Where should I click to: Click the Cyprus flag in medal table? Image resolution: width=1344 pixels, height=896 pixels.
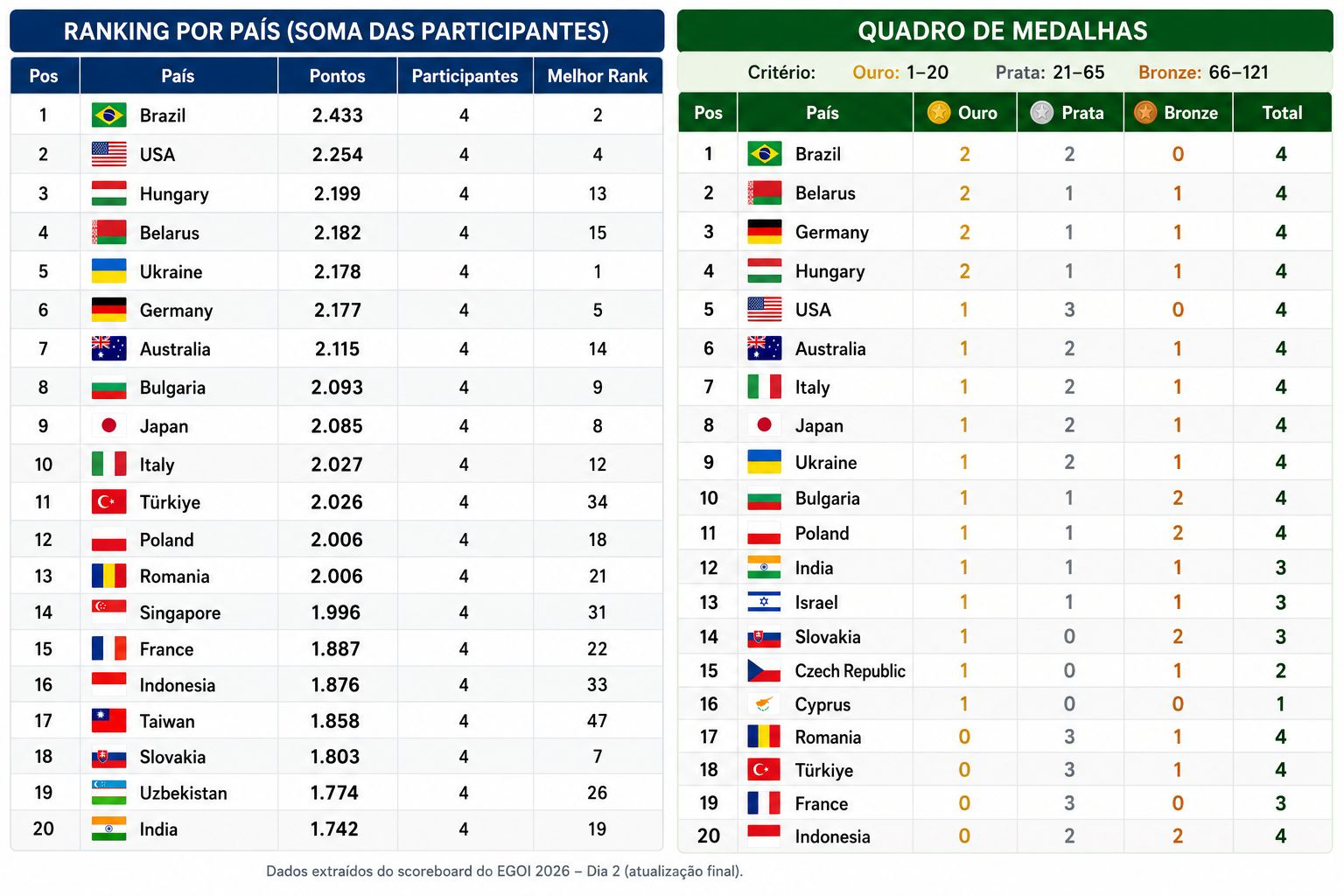(764, 704)
